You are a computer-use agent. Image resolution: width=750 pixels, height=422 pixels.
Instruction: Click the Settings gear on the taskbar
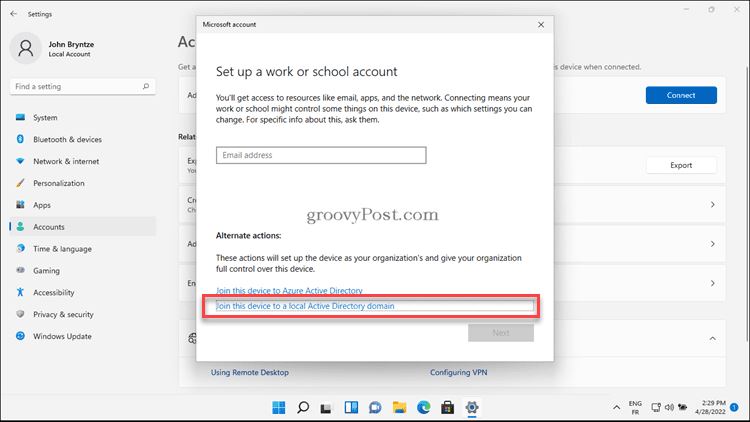click(x=472, y=407)
